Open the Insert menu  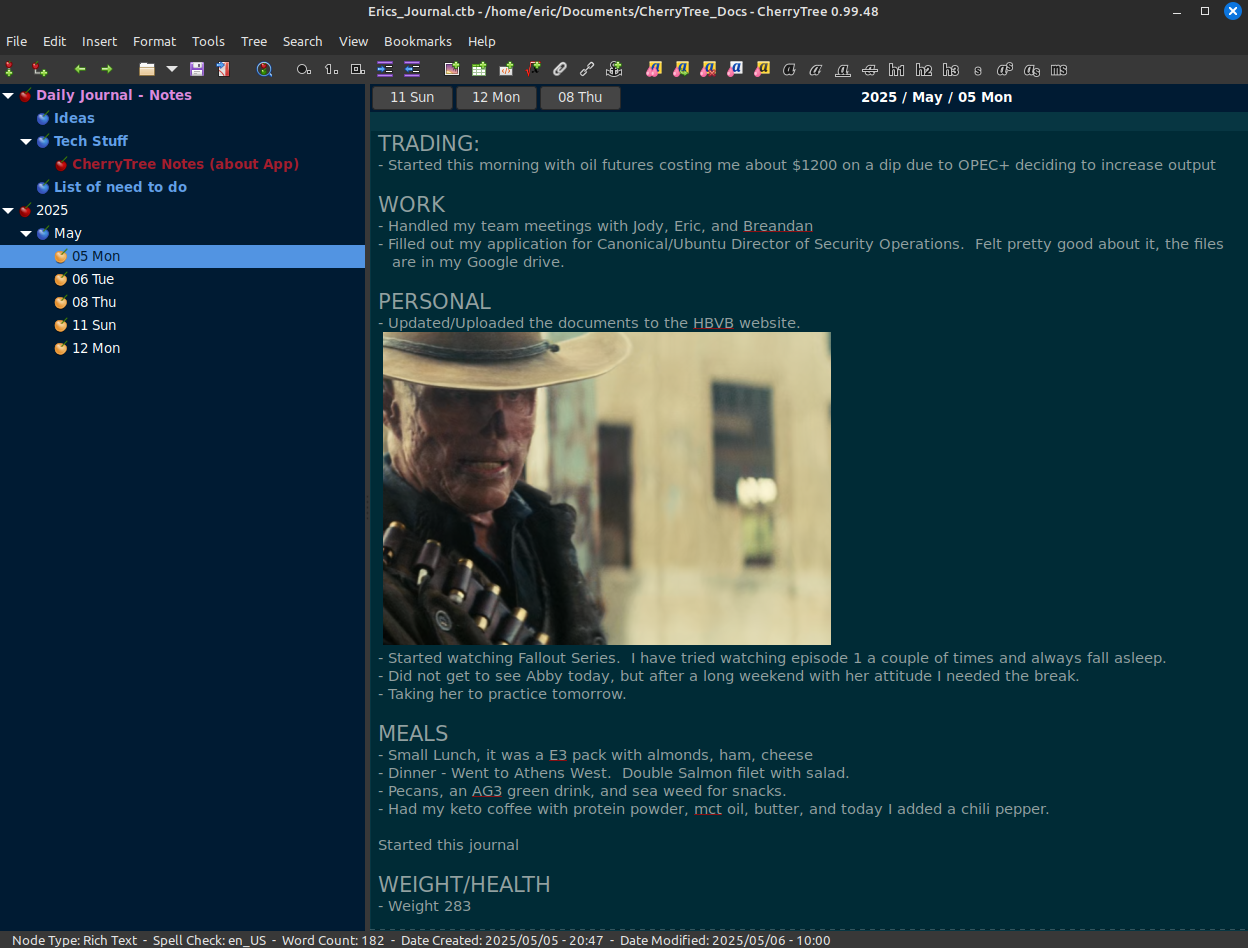99,41
